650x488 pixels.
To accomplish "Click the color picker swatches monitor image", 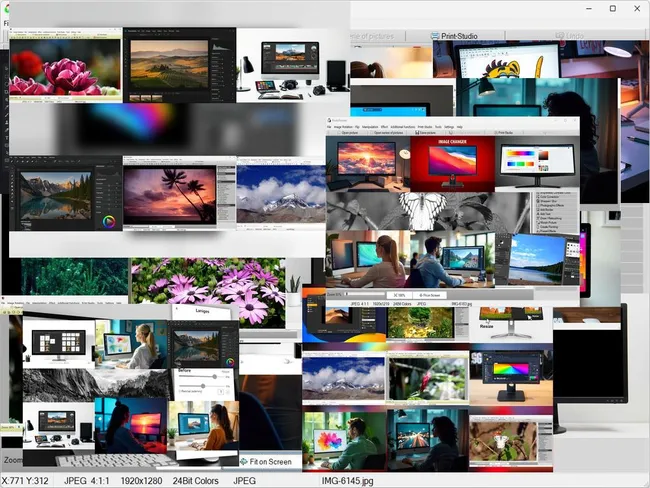I will pos(537,164).
